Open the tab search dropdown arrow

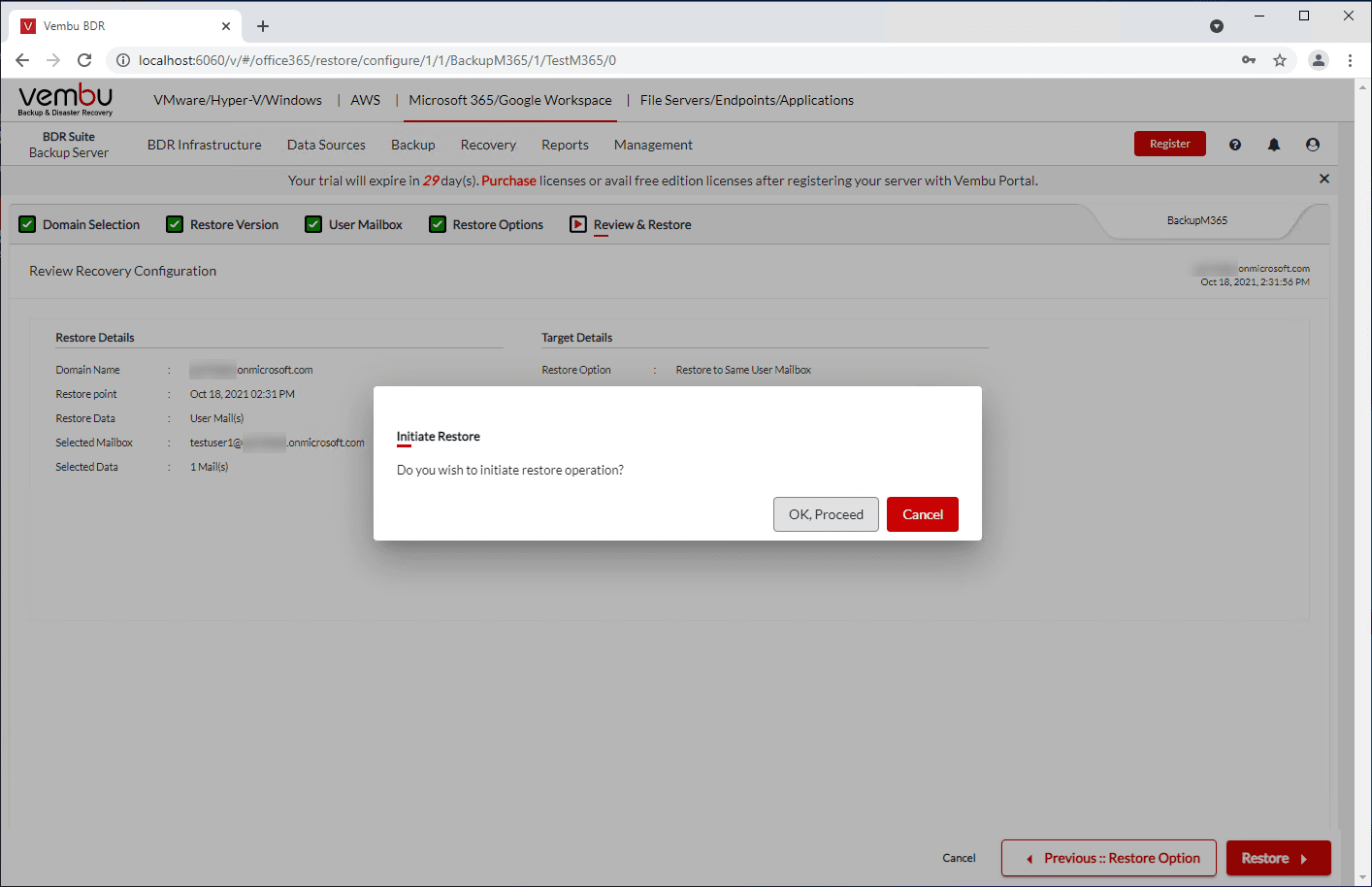pyautogui.click(x=1217, y=26)
